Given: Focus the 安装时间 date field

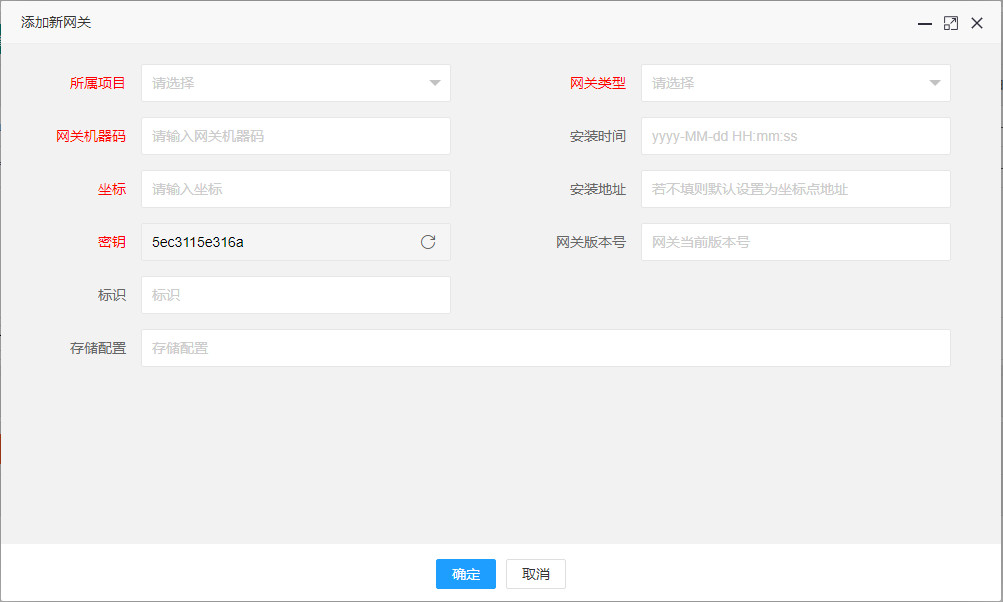Looking at the screenshot, I should (796, 136).
